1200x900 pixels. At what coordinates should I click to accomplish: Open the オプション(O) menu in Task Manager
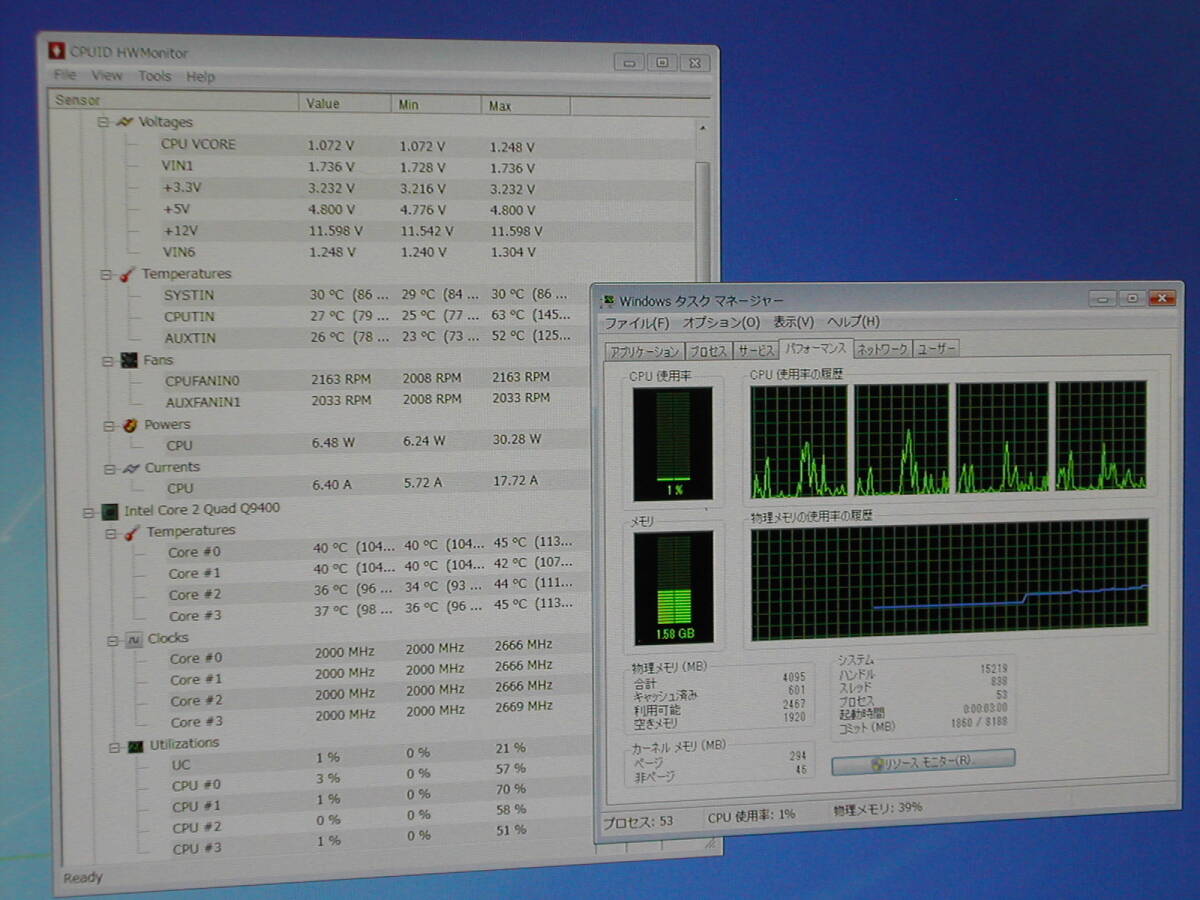(x=721, y=322)
